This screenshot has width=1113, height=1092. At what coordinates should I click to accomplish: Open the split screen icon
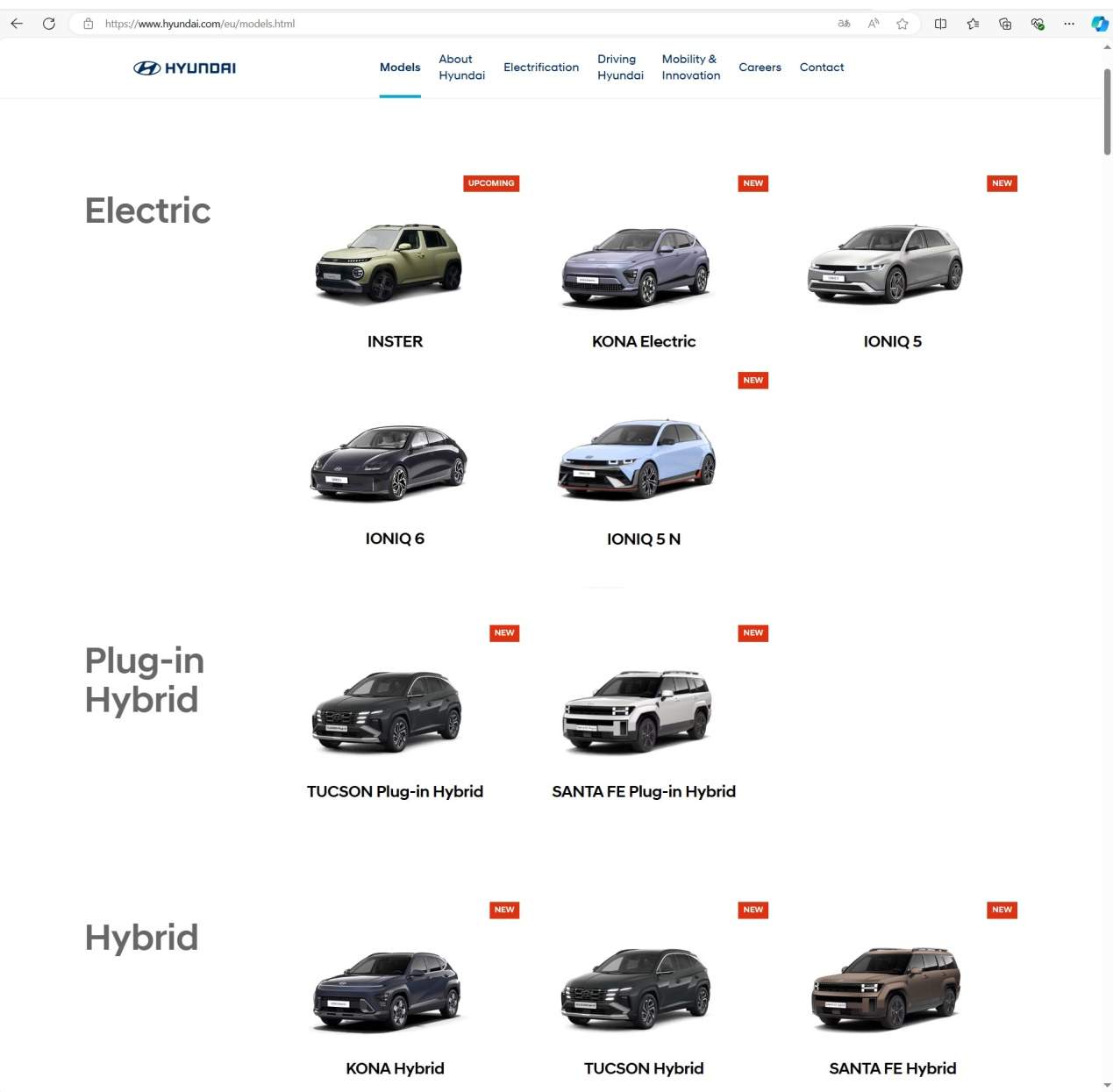click(x=940, y=24)
